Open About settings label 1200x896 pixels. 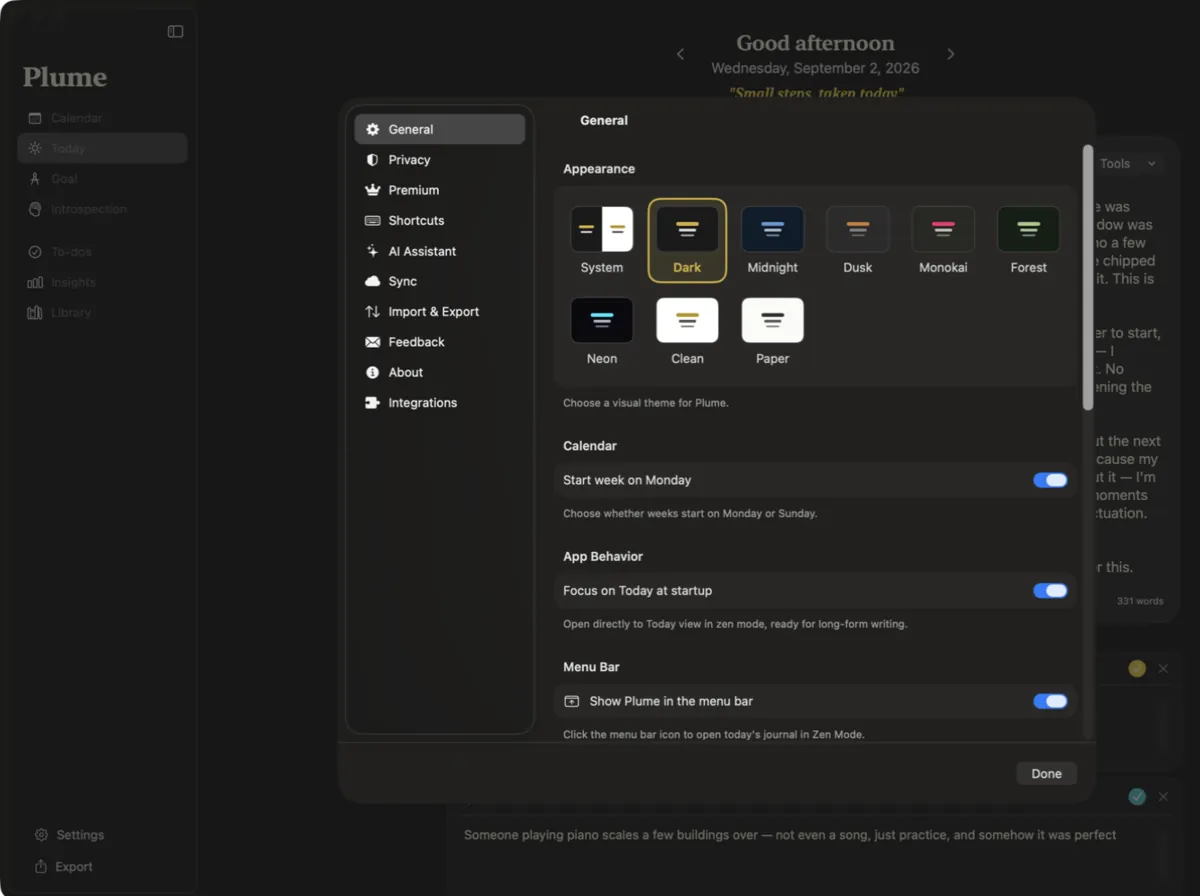point(406,372)
